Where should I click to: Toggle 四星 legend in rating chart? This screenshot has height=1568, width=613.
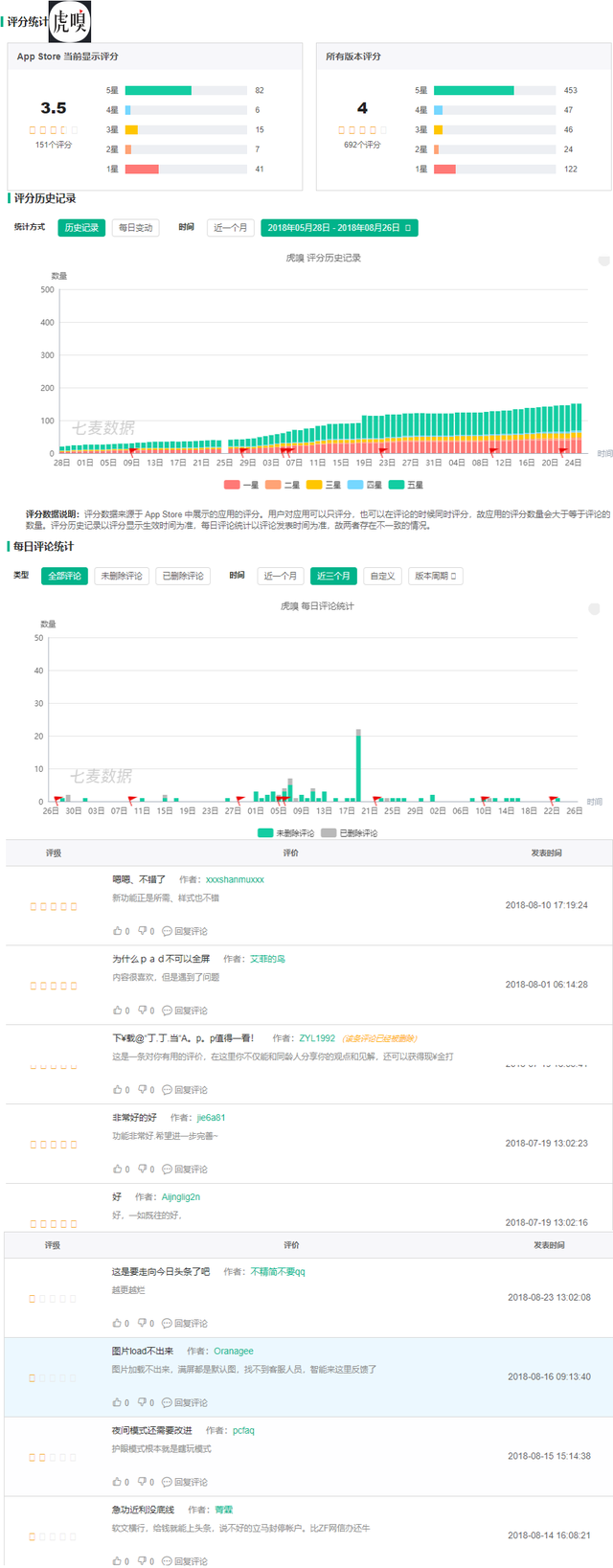coord(365,486)
